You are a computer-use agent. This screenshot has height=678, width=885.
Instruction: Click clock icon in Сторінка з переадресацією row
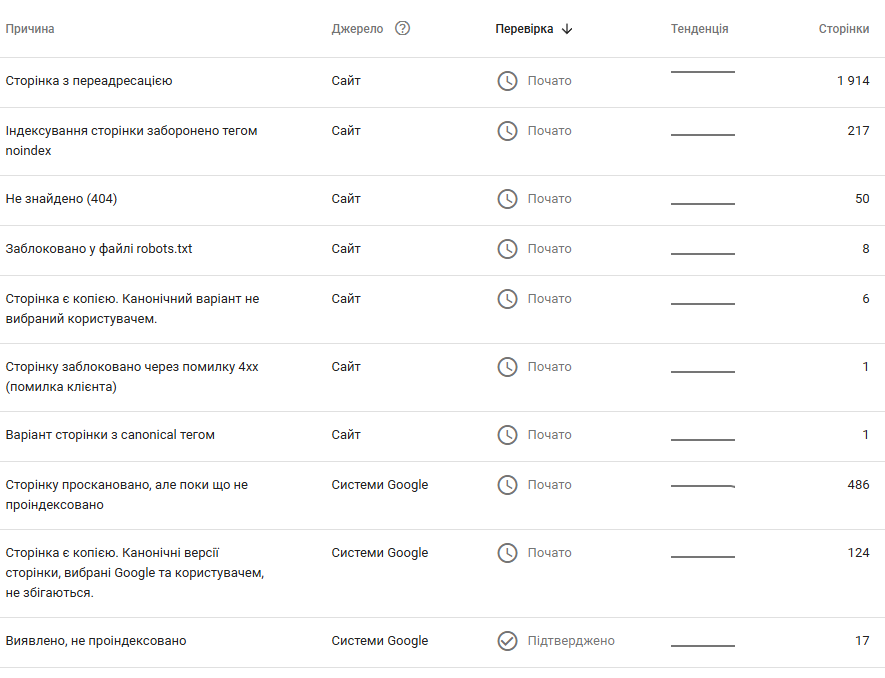point(507,81)
